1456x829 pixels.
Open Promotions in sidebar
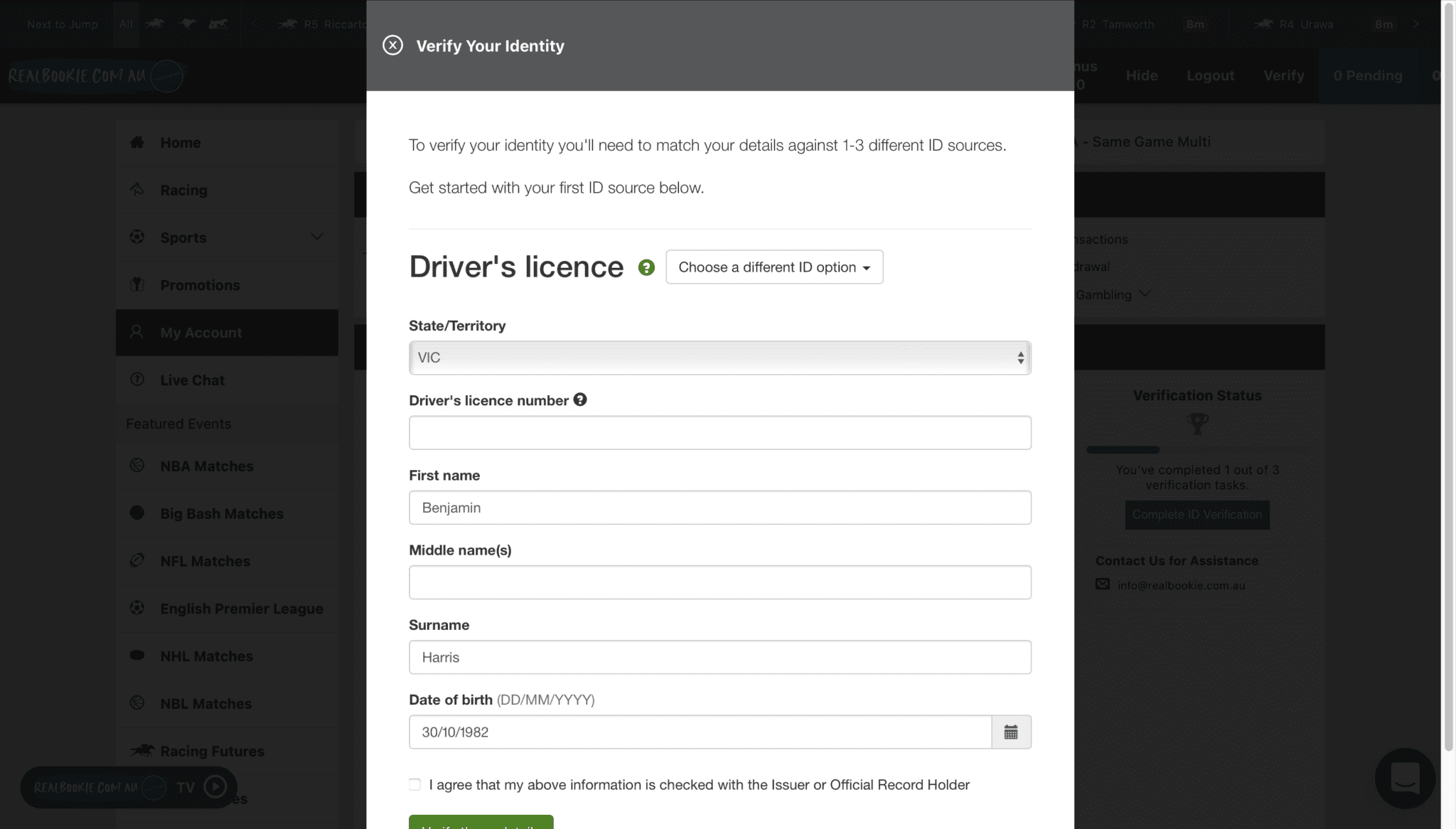pyautogui.click(x=227, y=285)
